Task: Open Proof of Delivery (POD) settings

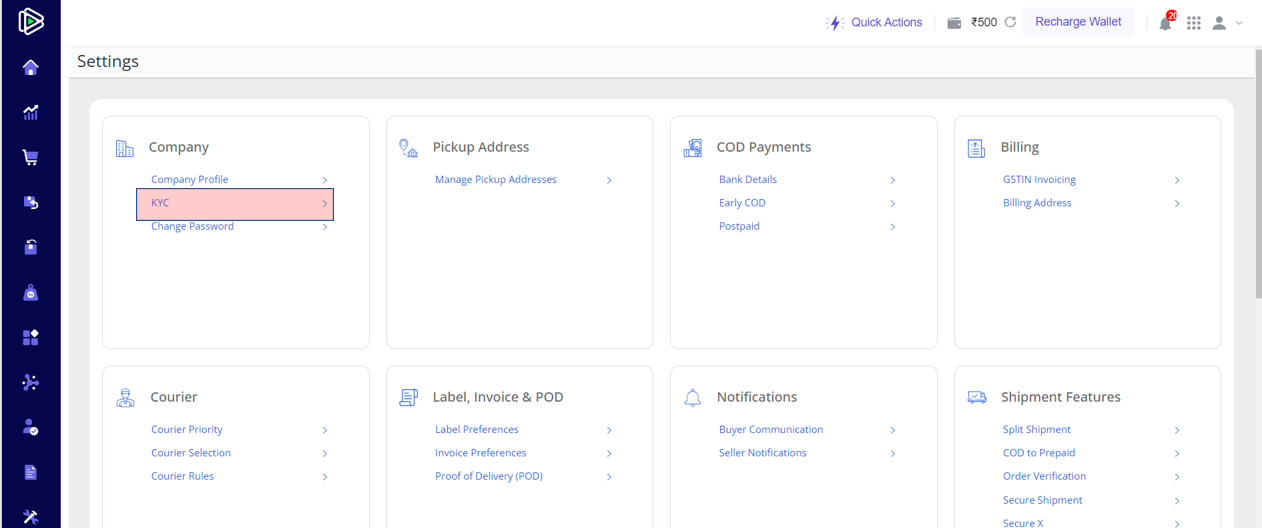Action: click(489, 476)
